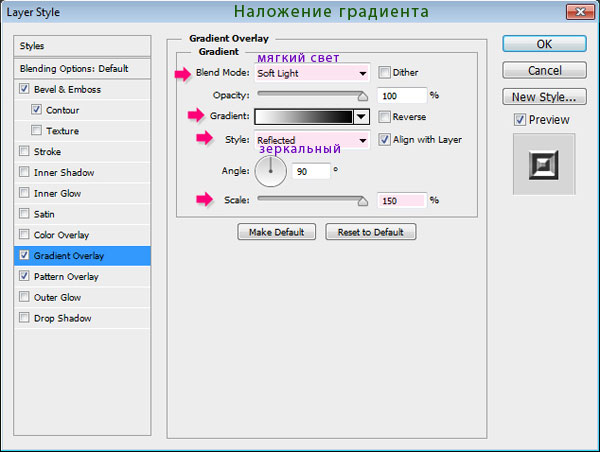Viewport: 600px width, 452px height.
Task: Open the Blend Mode dropdown
Action: pyautogui.click(x=312, y=73)
